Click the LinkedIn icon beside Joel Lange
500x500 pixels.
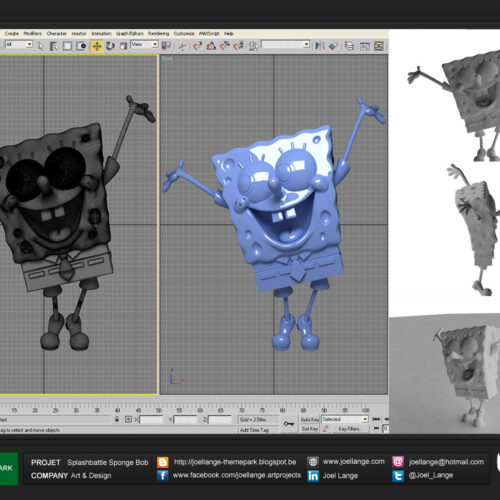point(313,476)
